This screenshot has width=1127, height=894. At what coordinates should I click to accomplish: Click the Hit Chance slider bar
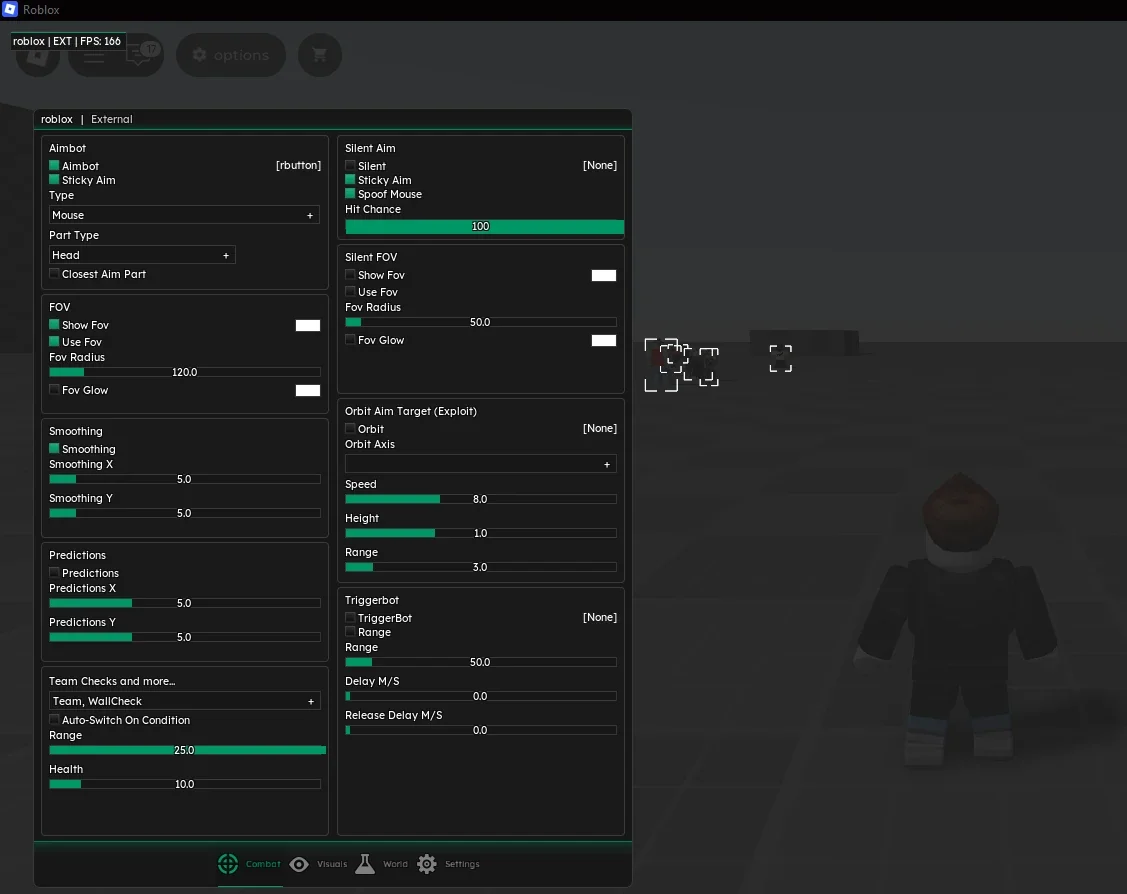point(483,226)
